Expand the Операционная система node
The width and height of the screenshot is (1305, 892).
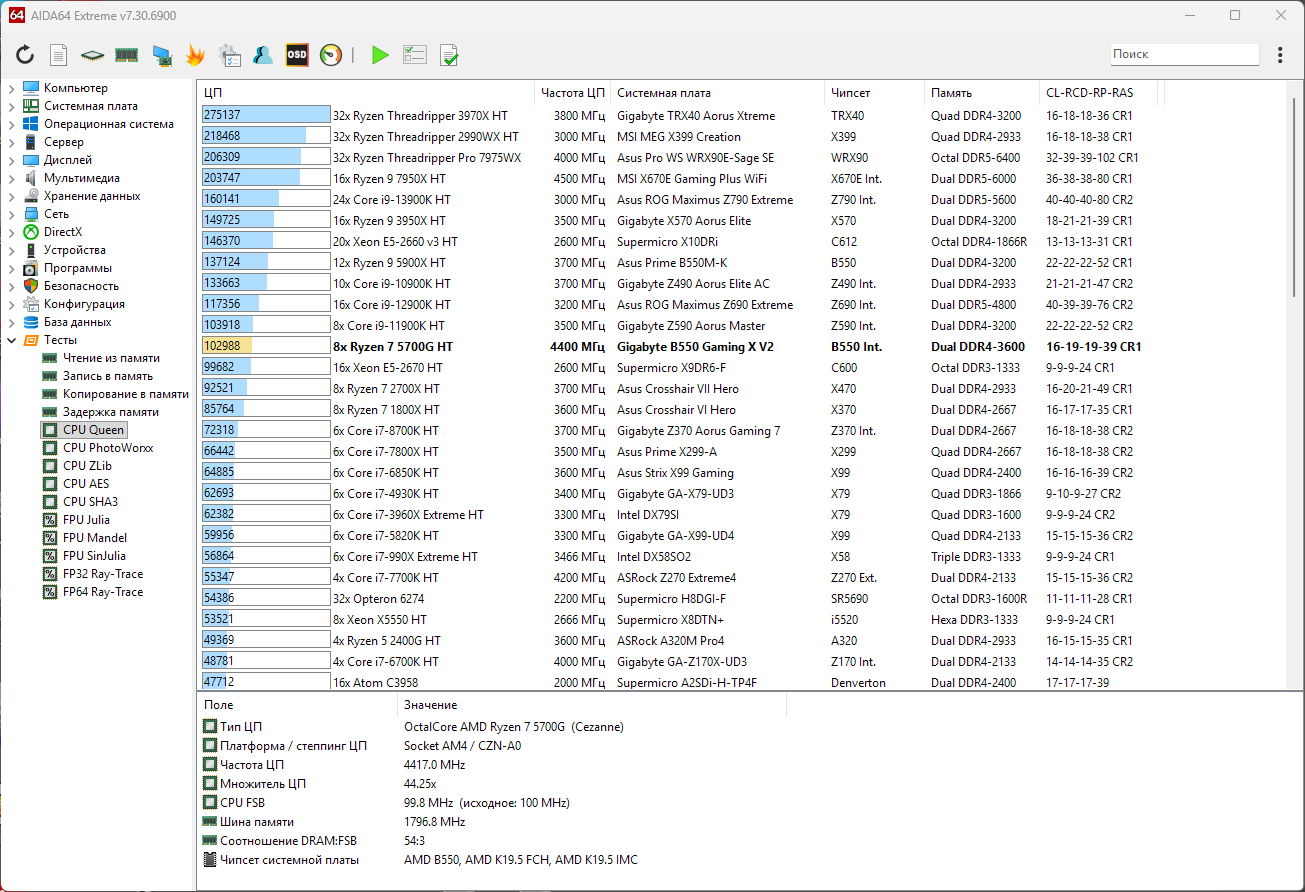[x=11, y=124]
